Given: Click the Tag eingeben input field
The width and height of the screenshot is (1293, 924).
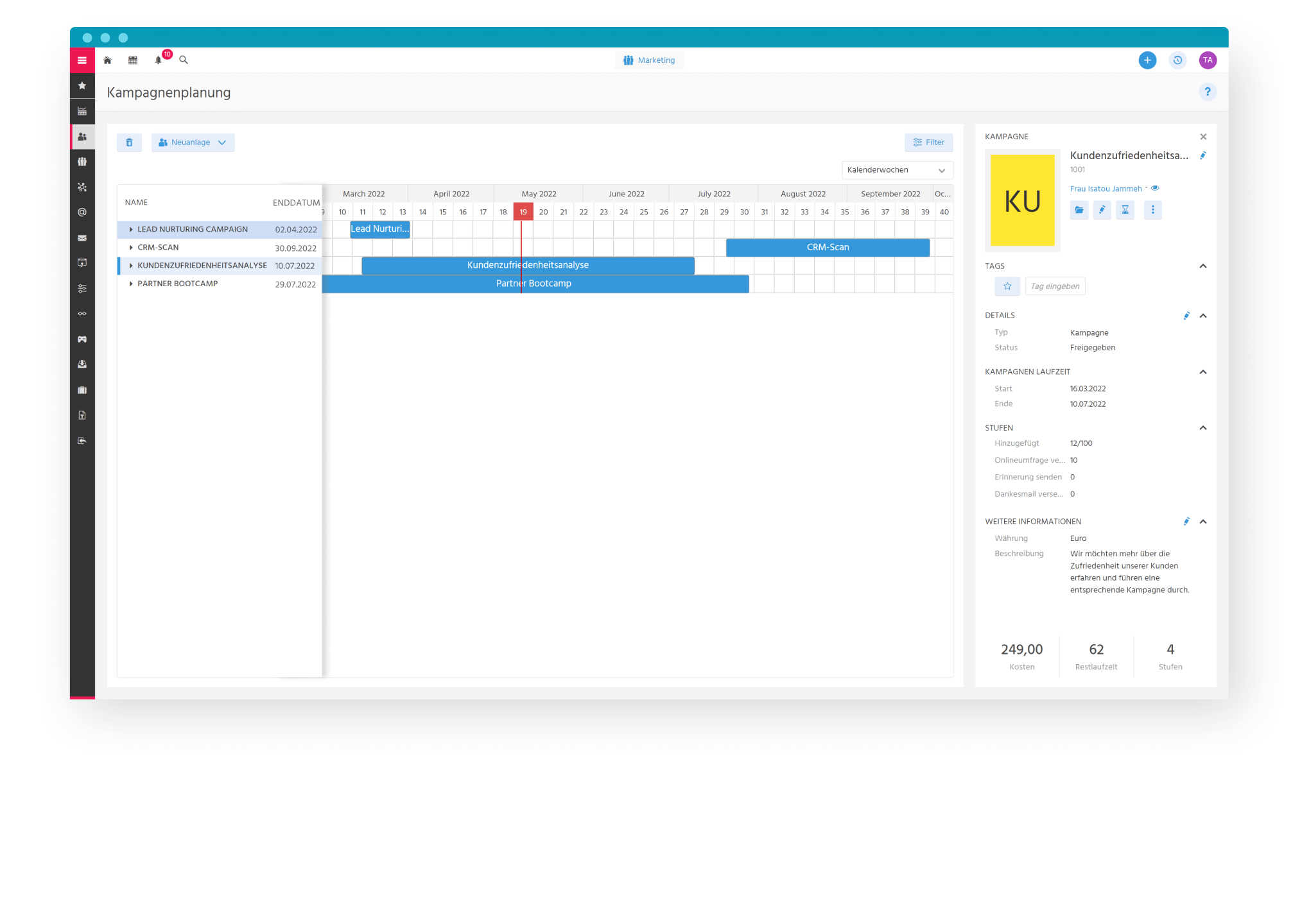Looking at the screenshot, I should [x=1055, y=286].
